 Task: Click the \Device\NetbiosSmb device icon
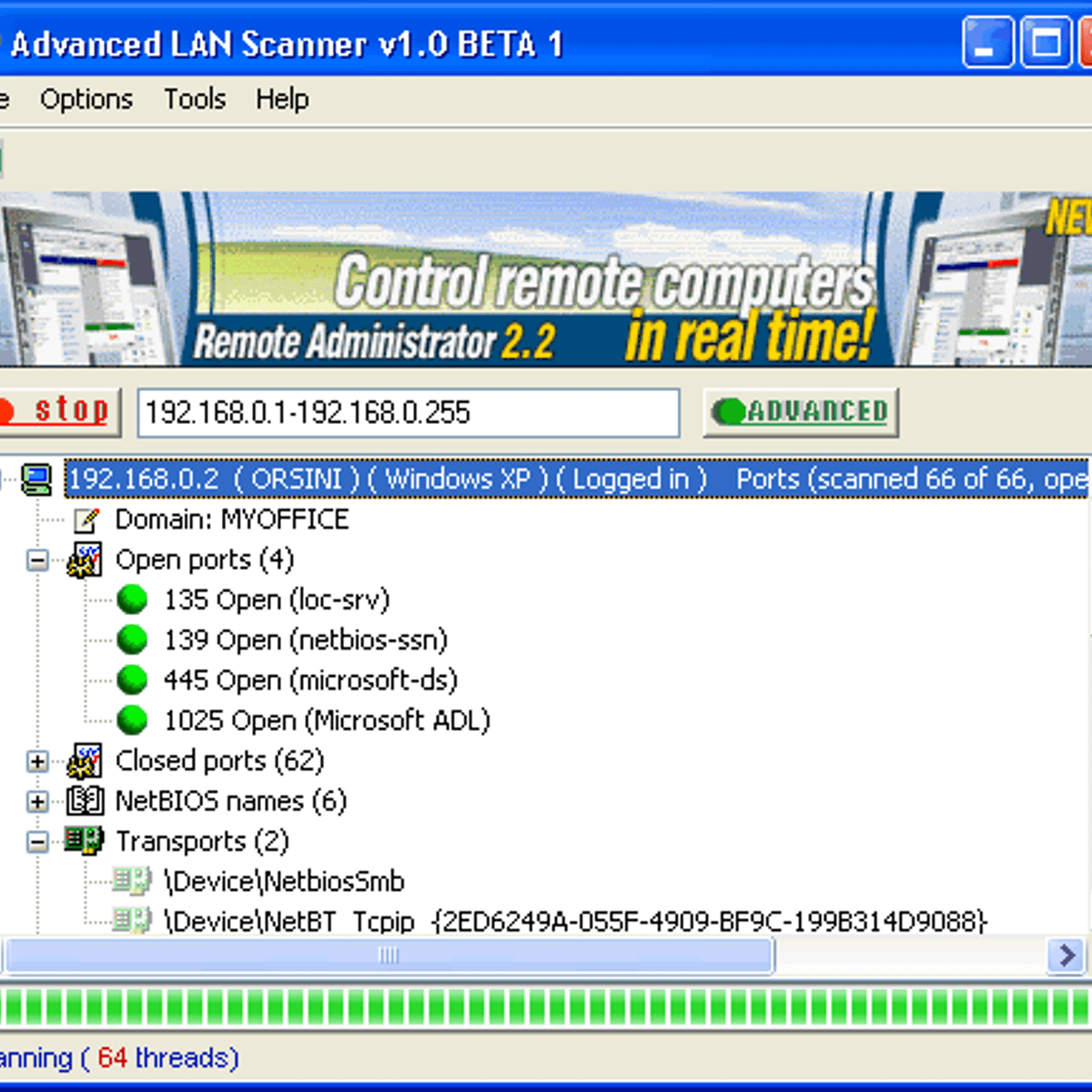(x=133, y=881)
